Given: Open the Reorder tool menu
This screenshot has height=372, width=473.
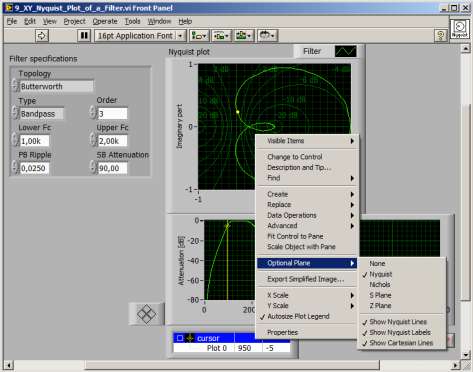Looking at the screenshot, I should [x=267, y=36].
